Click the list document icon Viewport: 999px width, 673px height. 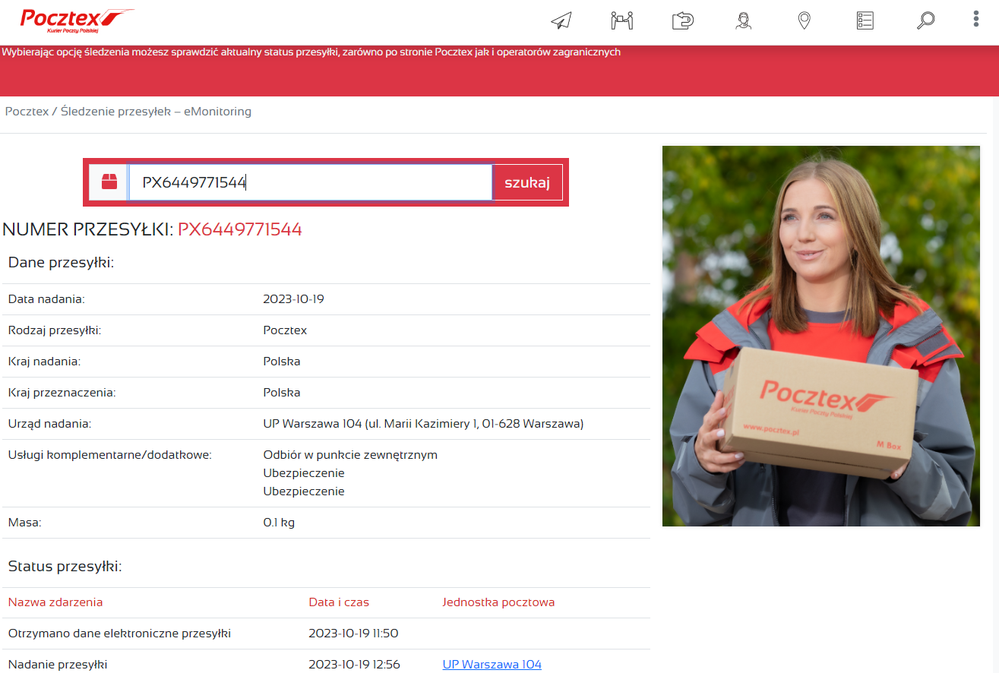(x=865, y=20)
